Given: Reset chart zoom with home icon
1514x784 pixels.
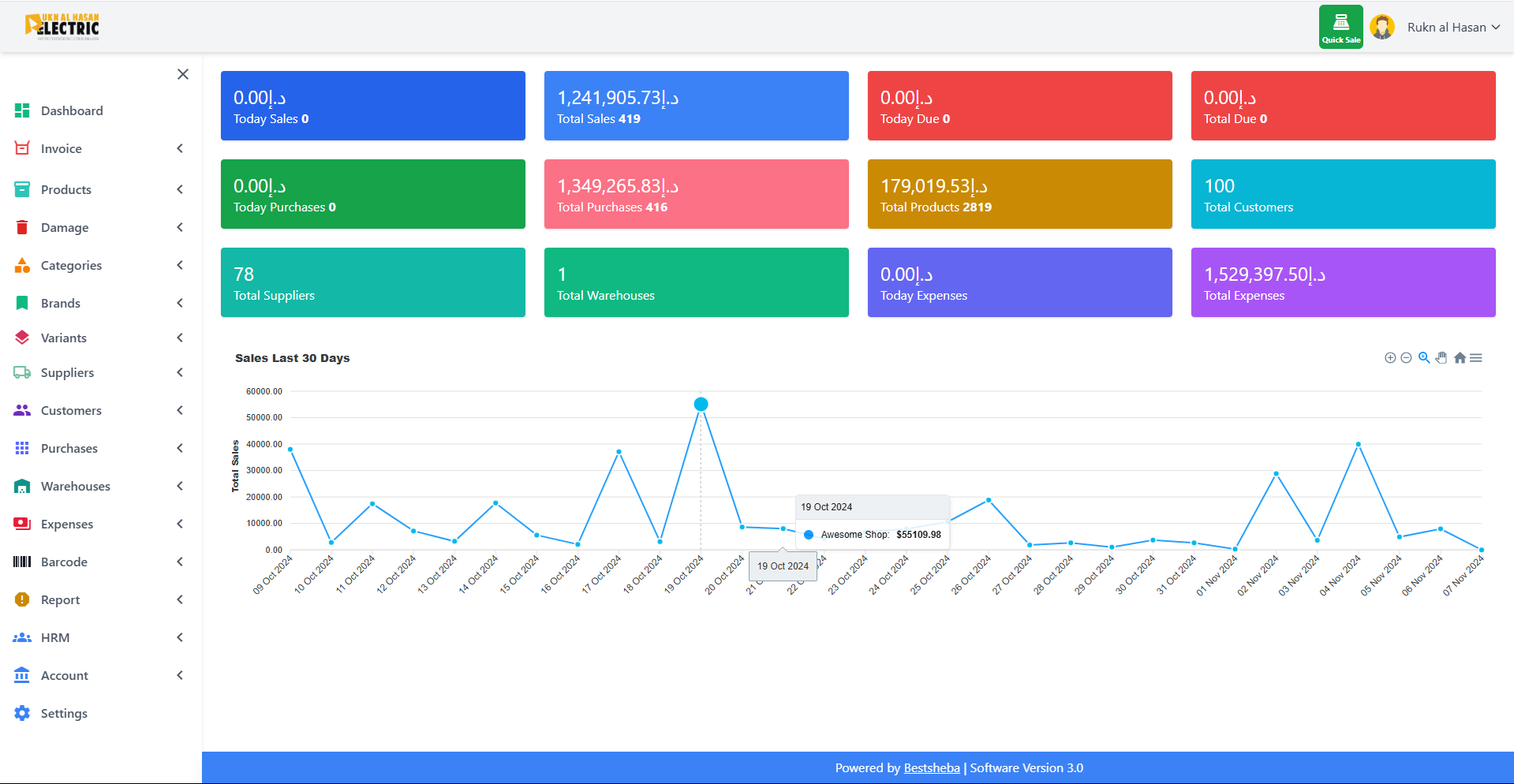Looking at the screenshot, I should tap(1460, 358).
